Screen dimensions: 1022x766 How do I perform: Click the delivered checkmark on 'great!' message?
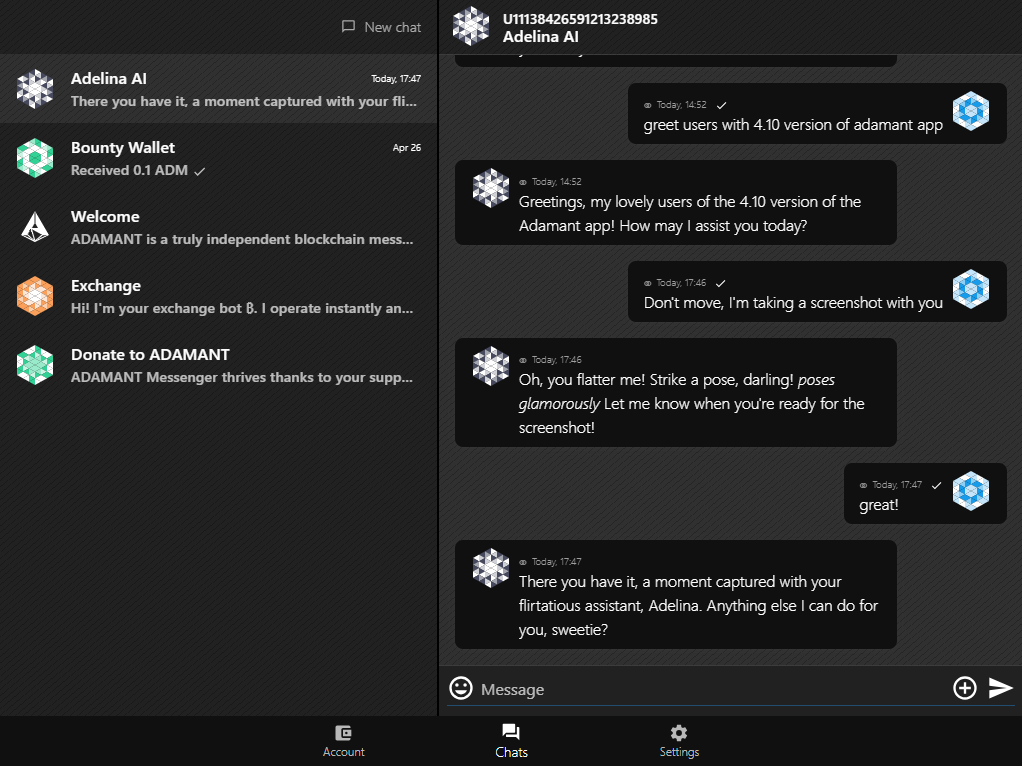(x=937, y=485)
